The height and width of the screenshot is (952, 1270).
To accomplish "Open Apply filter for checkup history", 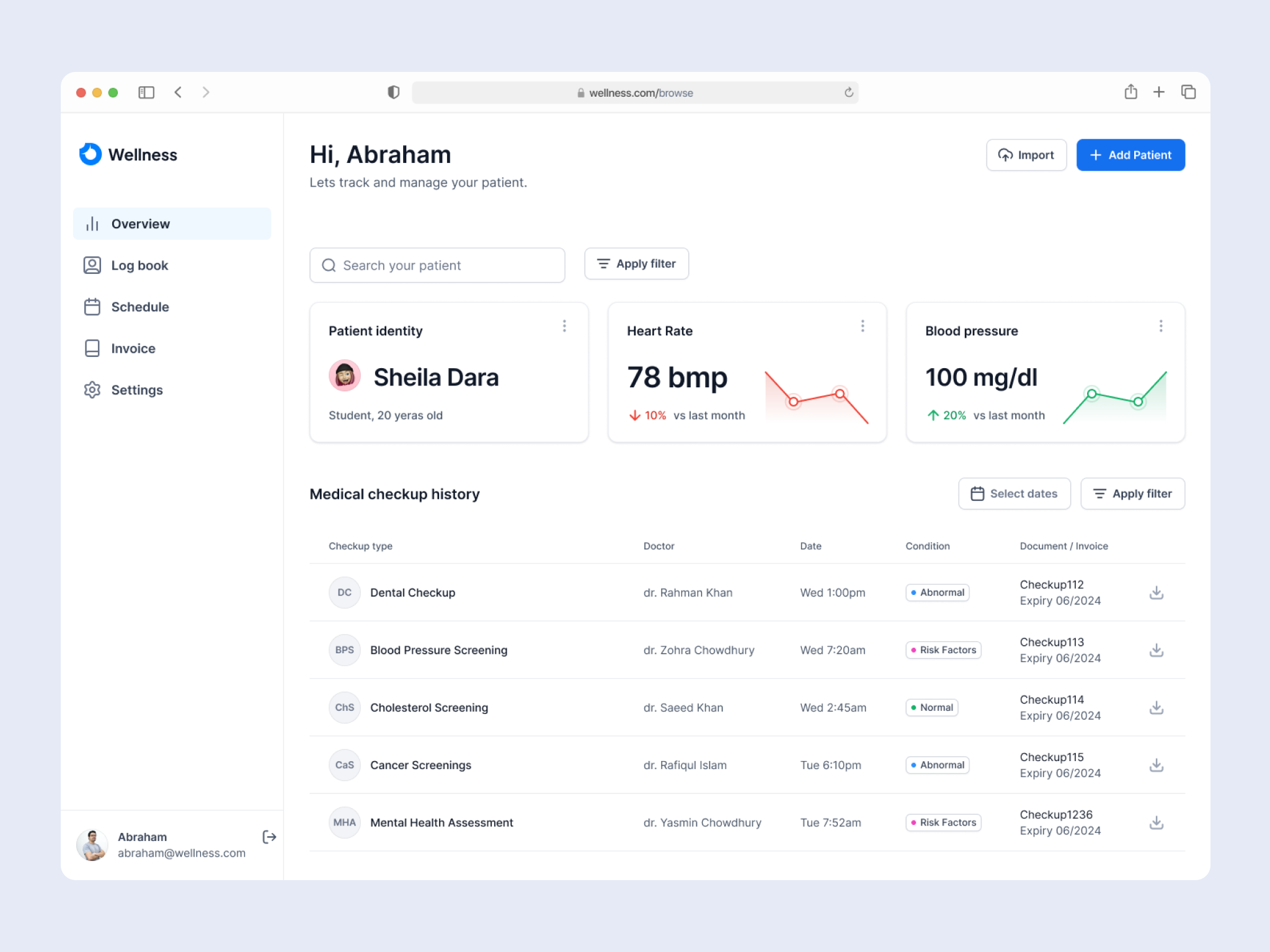I will tap(1132, 493).
